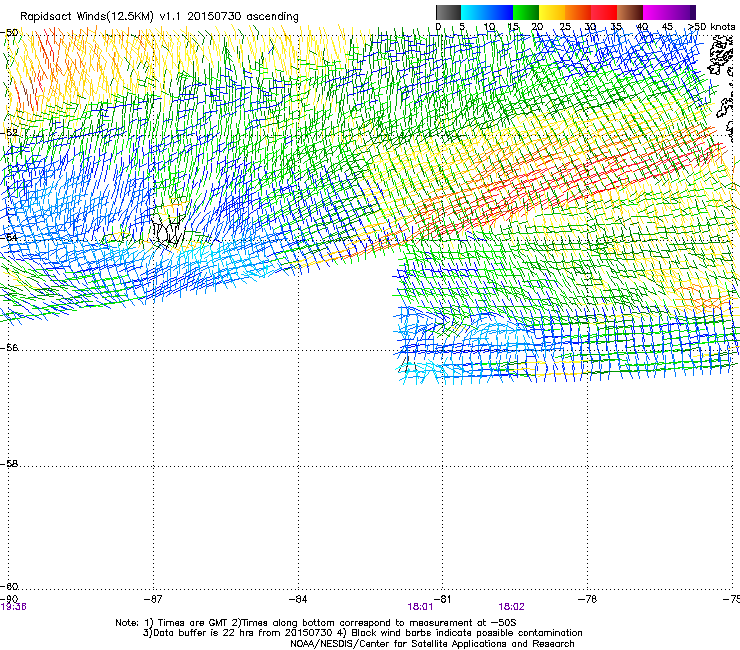This screenshot has height=650, width=740.
Task: Select the legend value "45"
Action: coord(667,27)
